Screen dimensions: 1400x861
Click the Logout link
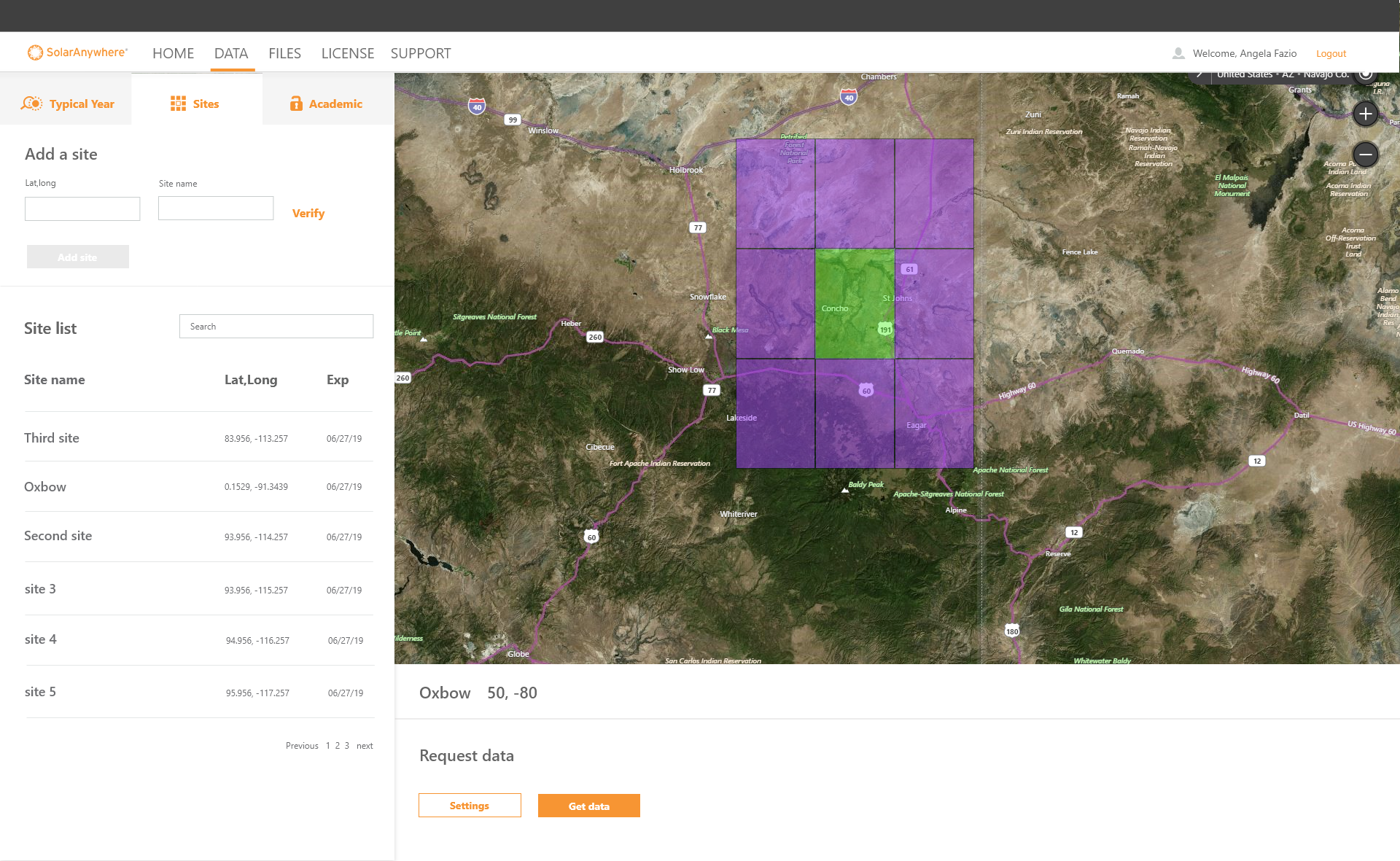point(1331,53)
